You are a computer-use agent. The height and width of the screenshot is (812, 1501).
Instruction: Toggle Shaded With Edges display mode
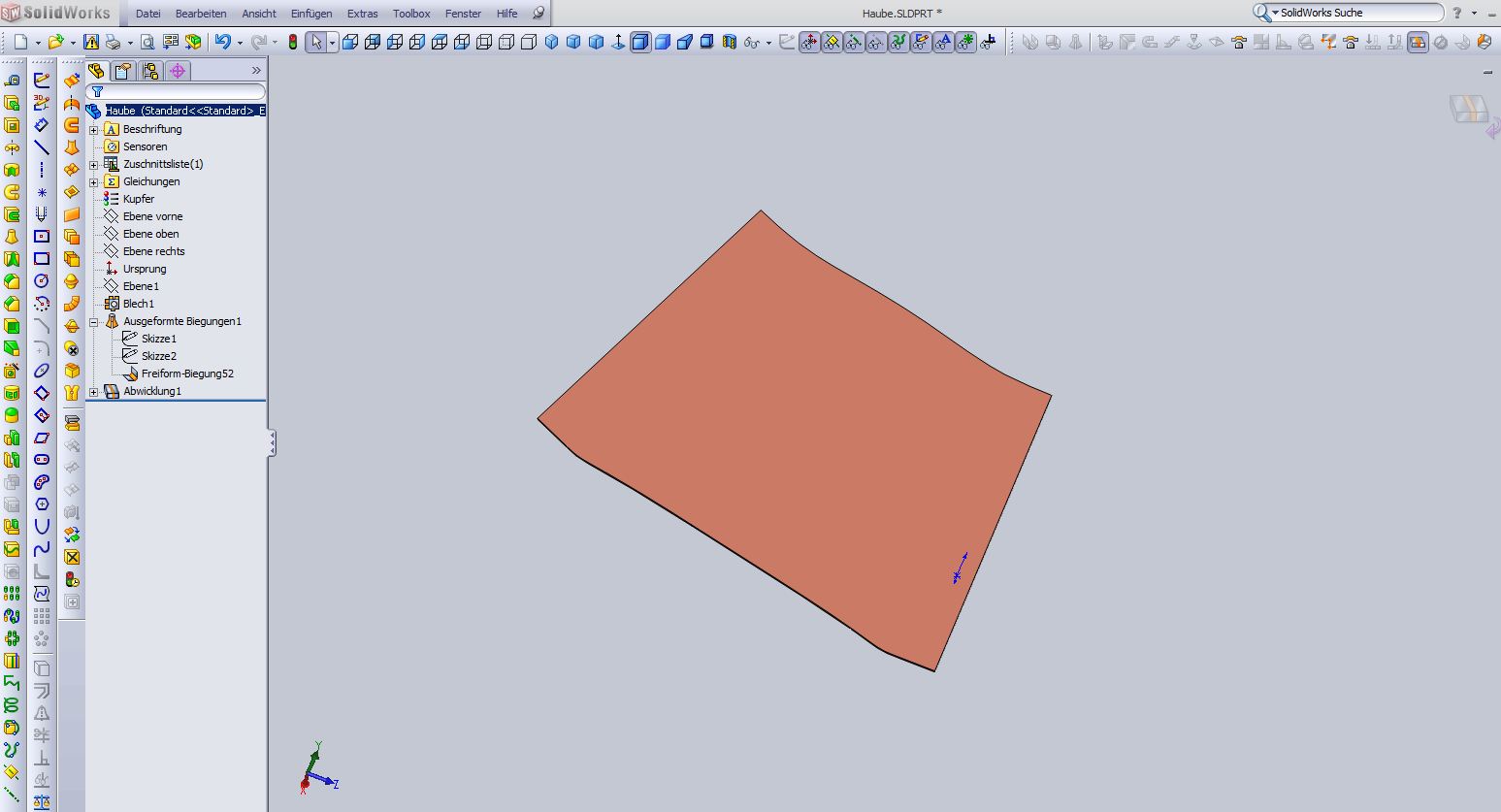(x=640, y=42)
